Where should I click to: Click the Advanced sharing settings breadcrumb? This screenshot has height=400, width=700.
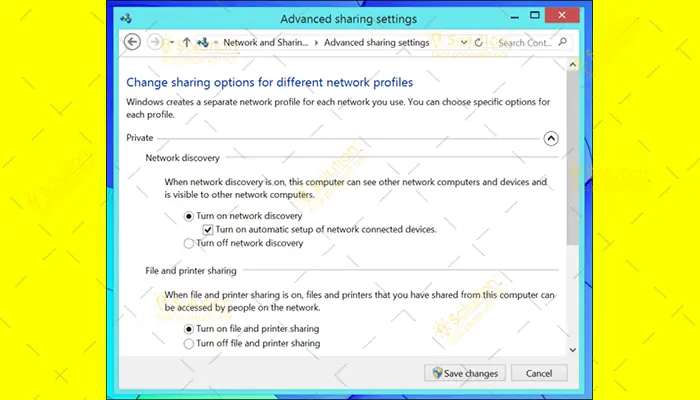click(376, 42)
